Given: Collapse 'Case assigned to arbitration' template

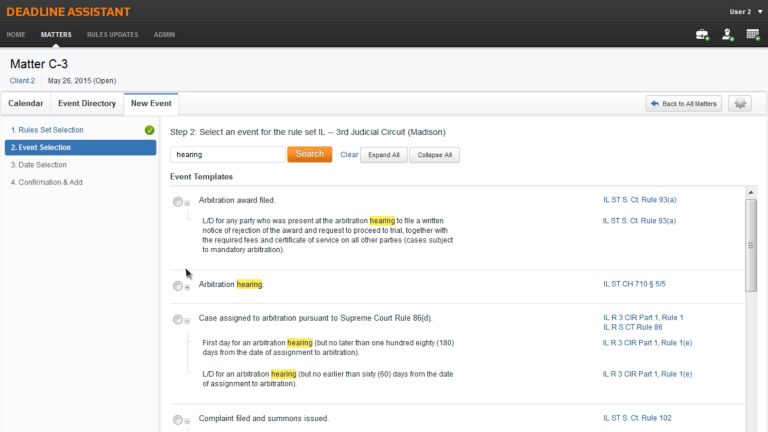Looking at the screenshot, I should (187, 321).
